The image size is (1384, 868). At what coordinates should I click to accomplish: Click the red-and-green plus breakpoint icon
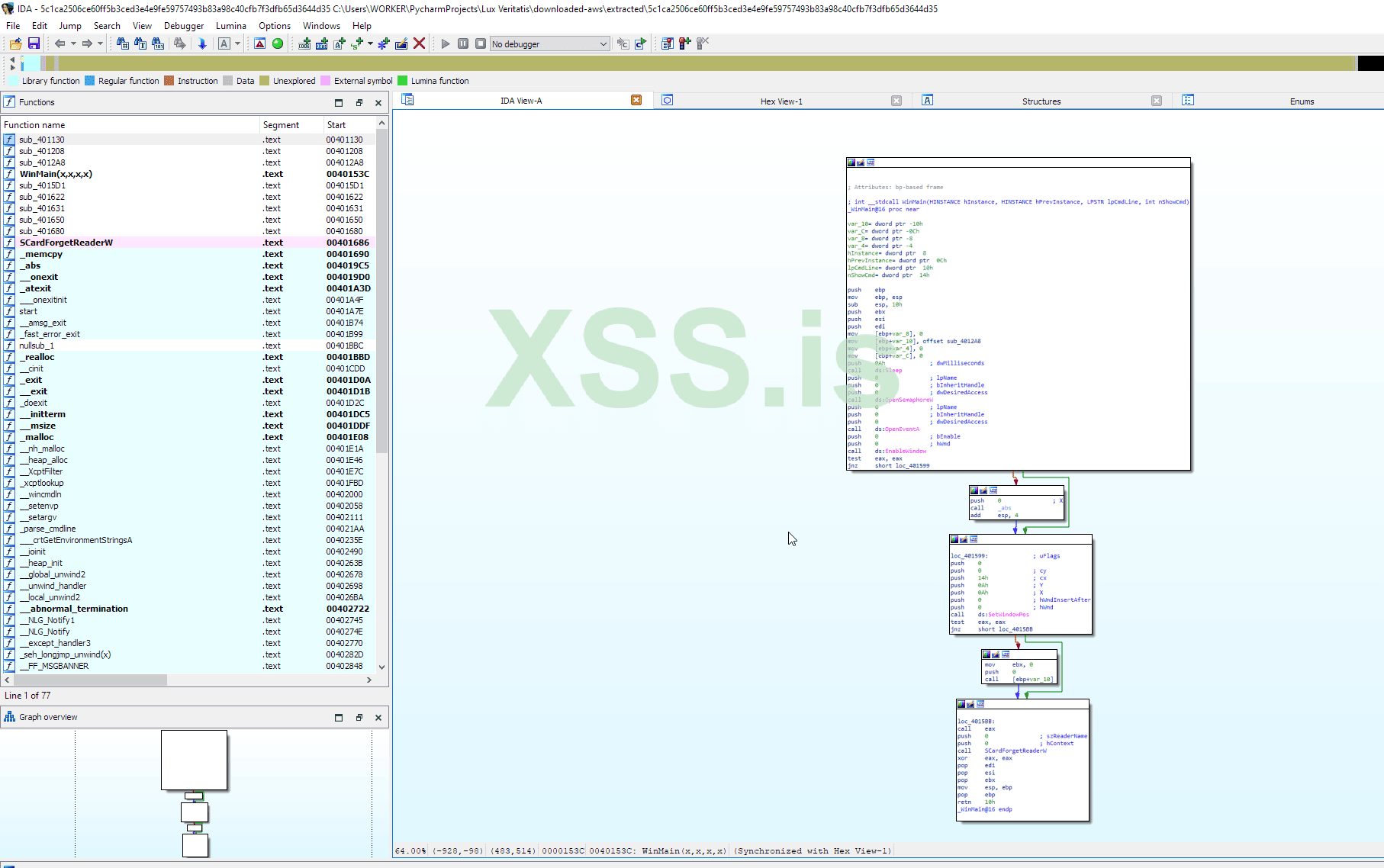(685, 43)
